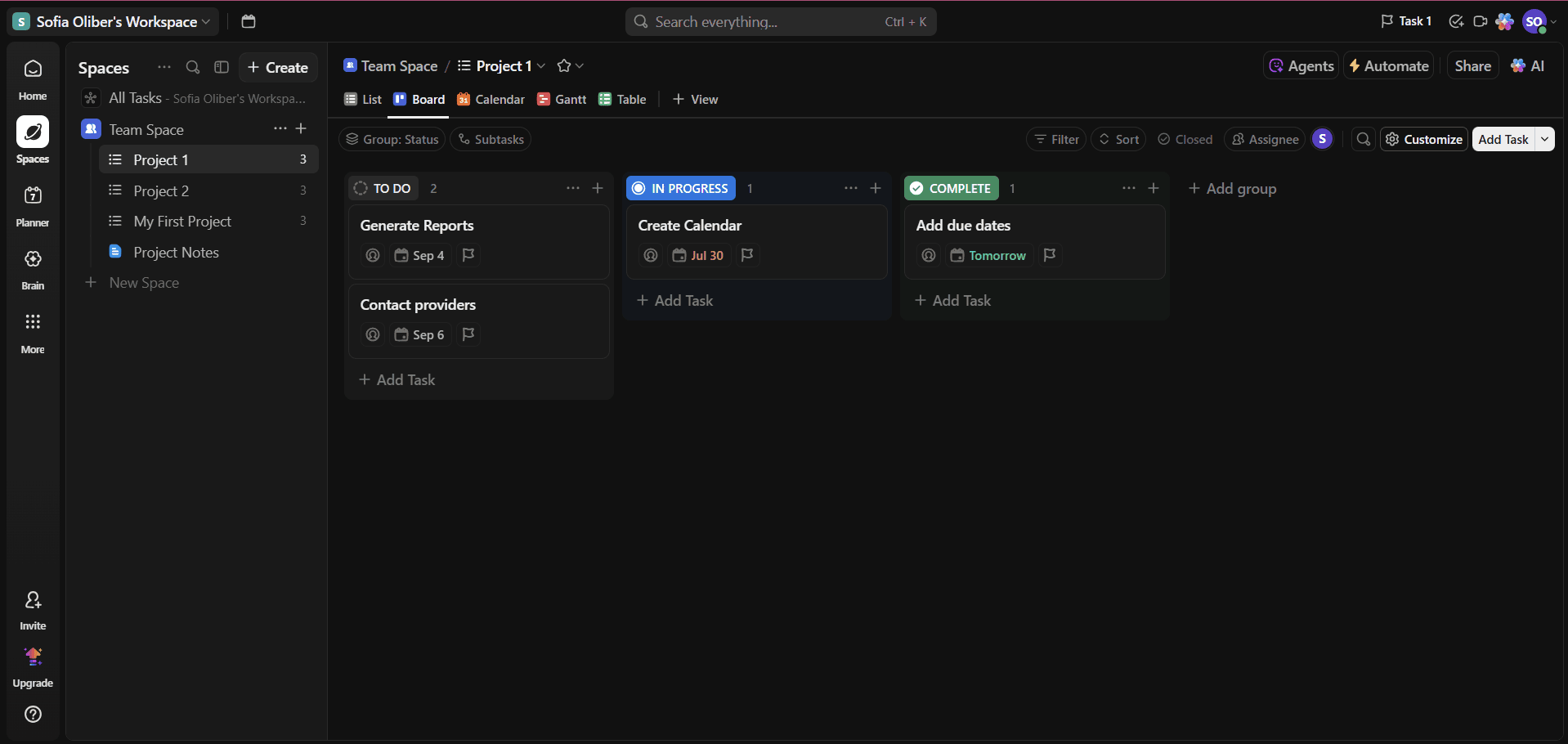Open calendar icon in top bar
The width and height of the screenshot is (1568, 744).
pyautogui.click(x=249, y=21)
